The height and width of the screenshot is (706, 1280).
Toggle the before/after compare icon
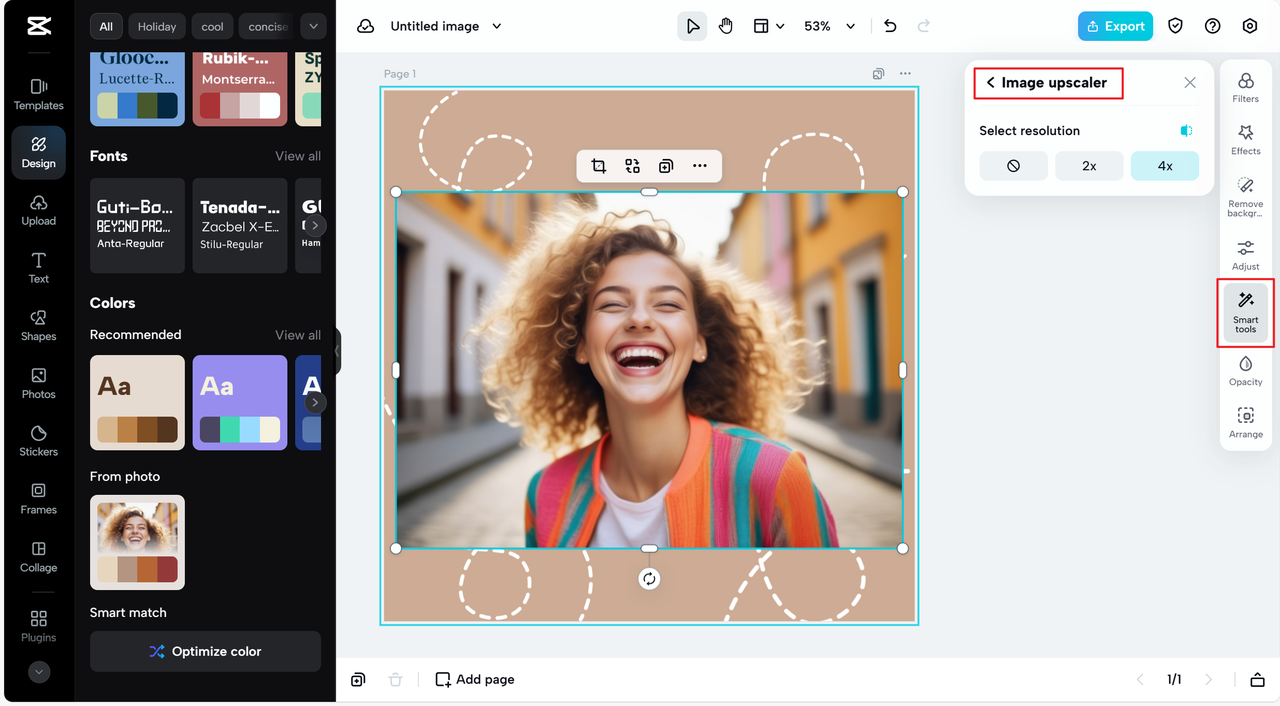1186,131
